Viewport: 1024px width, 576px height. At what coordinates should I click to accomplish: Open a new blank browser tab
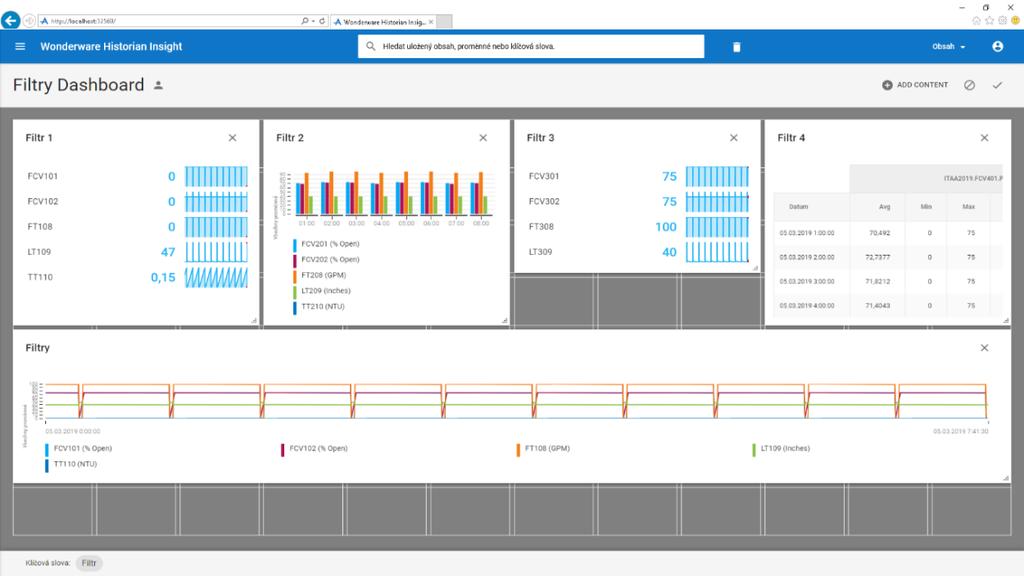pyautogui.click(x=444, y=22)
